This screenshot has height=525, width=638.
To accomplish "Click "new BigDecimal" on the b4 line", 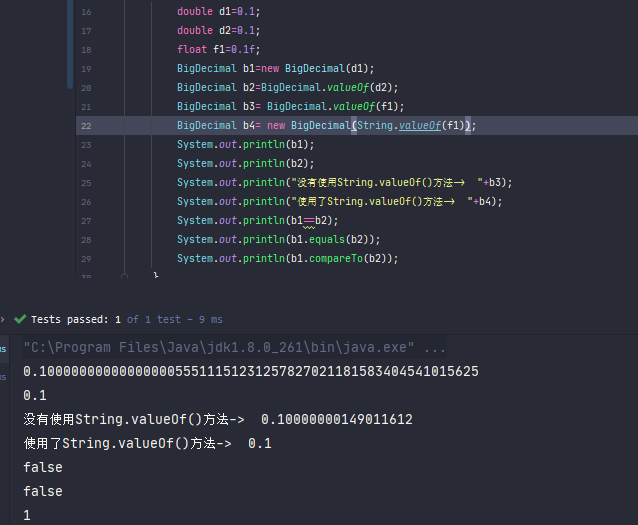I will click(x=309, y=125).
